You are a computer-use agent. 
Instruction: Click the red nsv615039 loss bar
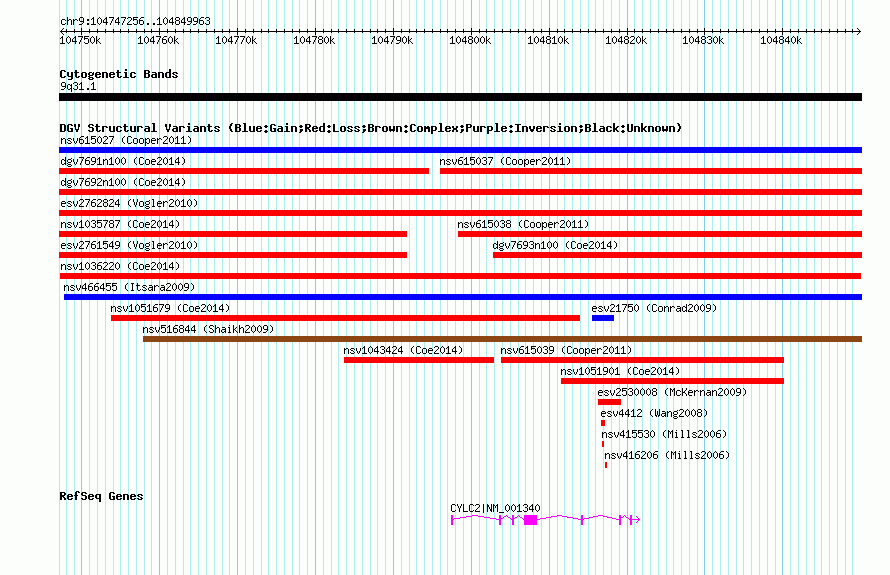click(642, 360)
